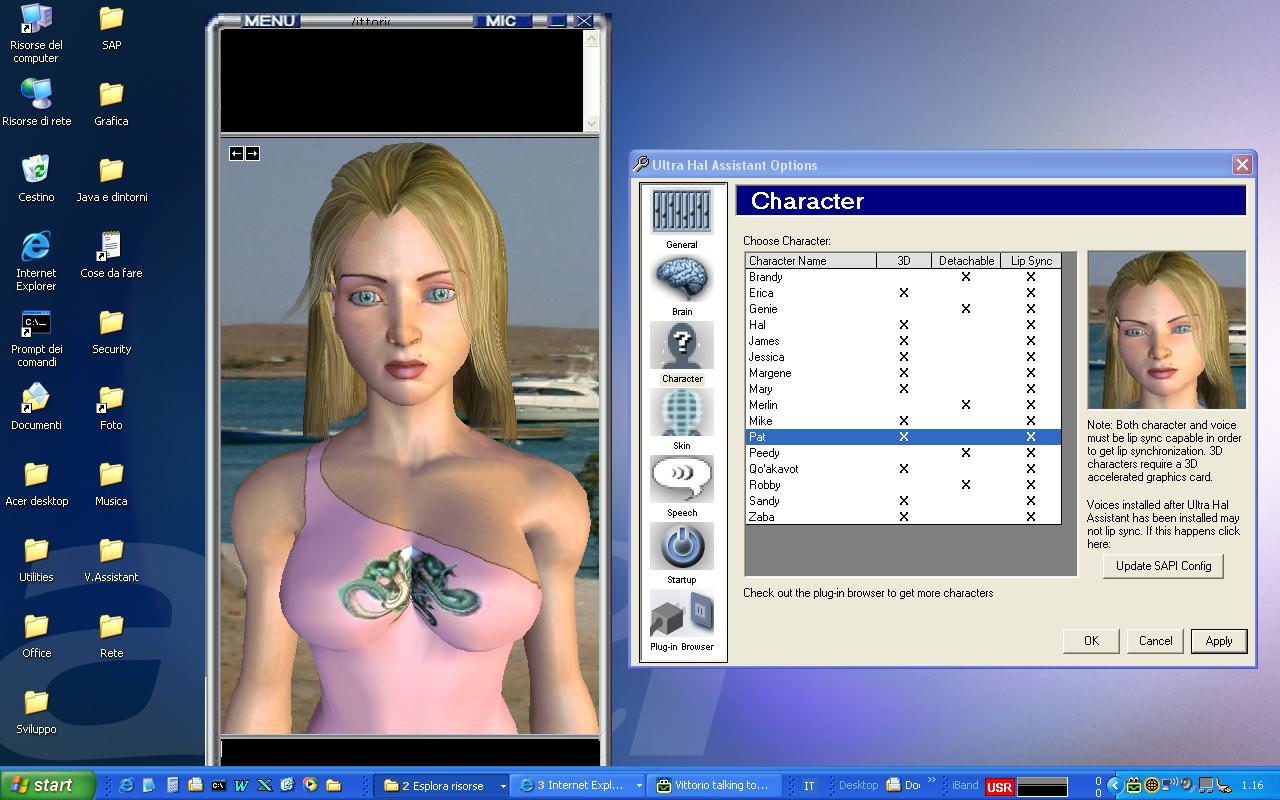Select the James character row
Viewport: 1280px width, 800px height.
tap(902, 341)
